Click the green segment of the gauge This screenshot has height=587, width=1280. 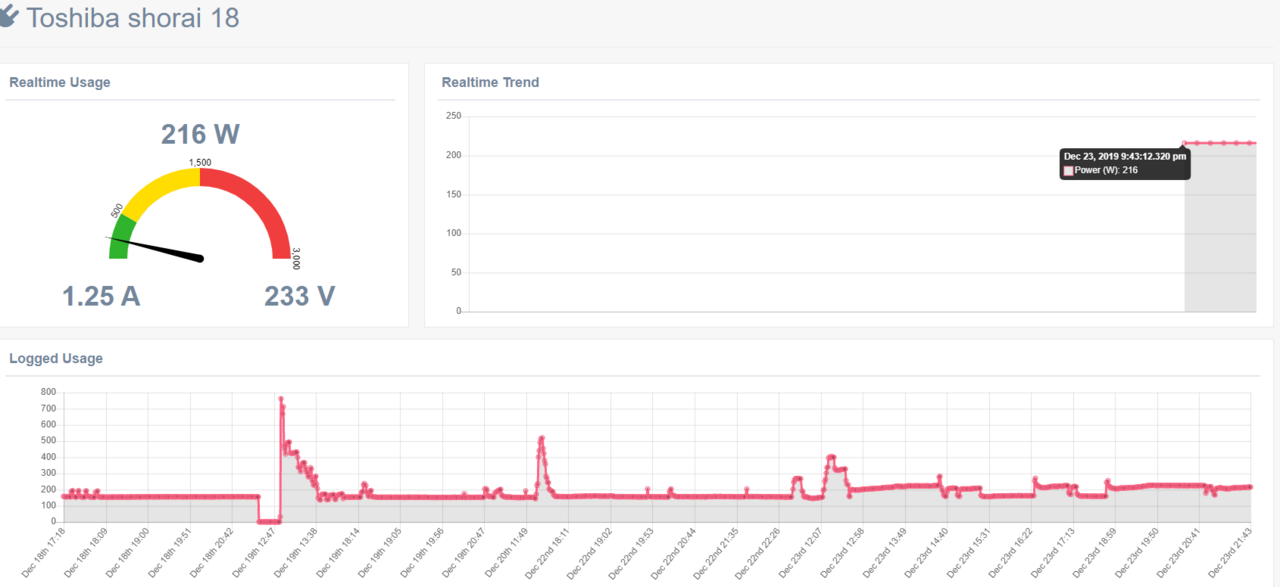(x=121, y=238)
